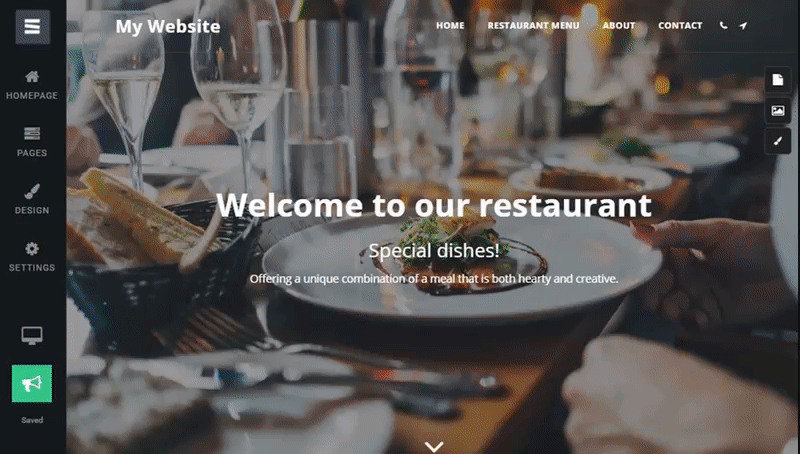This screenshot has width=800, height=454.
Task: Select the Special dishes! subtitle text
Action: 434,250
